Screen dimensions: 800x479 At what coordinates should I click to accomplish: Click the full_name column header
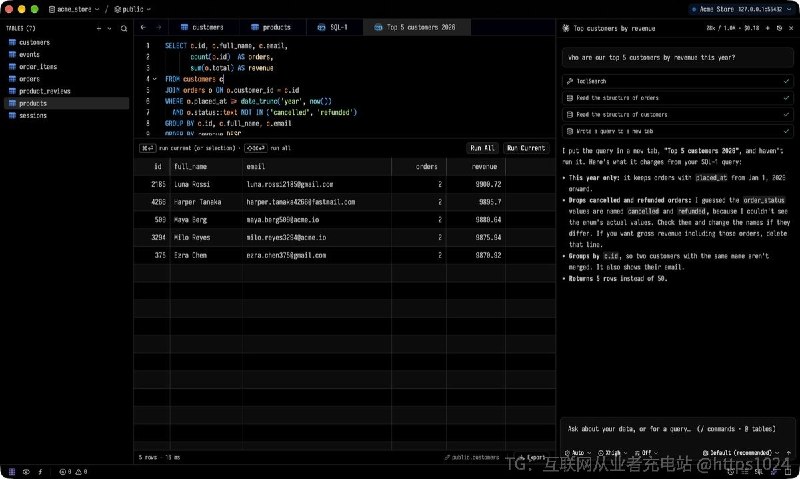click(206, 167)
